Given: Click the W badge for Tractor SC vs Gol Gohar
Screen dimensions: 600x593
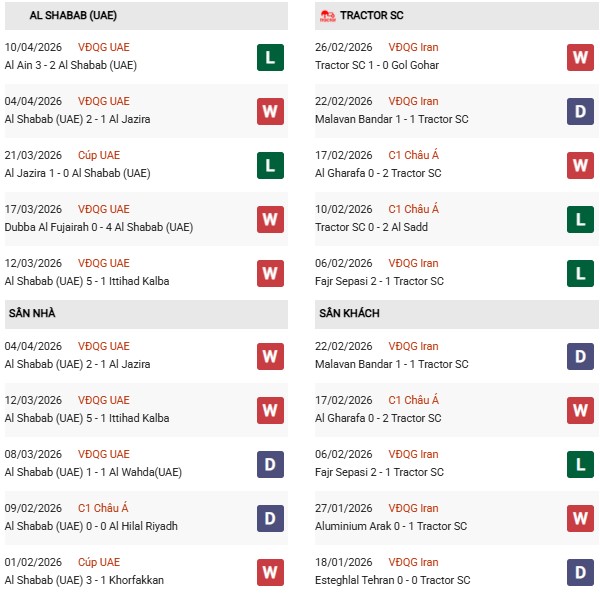Looking at the screenshot, I should point(580,57).
